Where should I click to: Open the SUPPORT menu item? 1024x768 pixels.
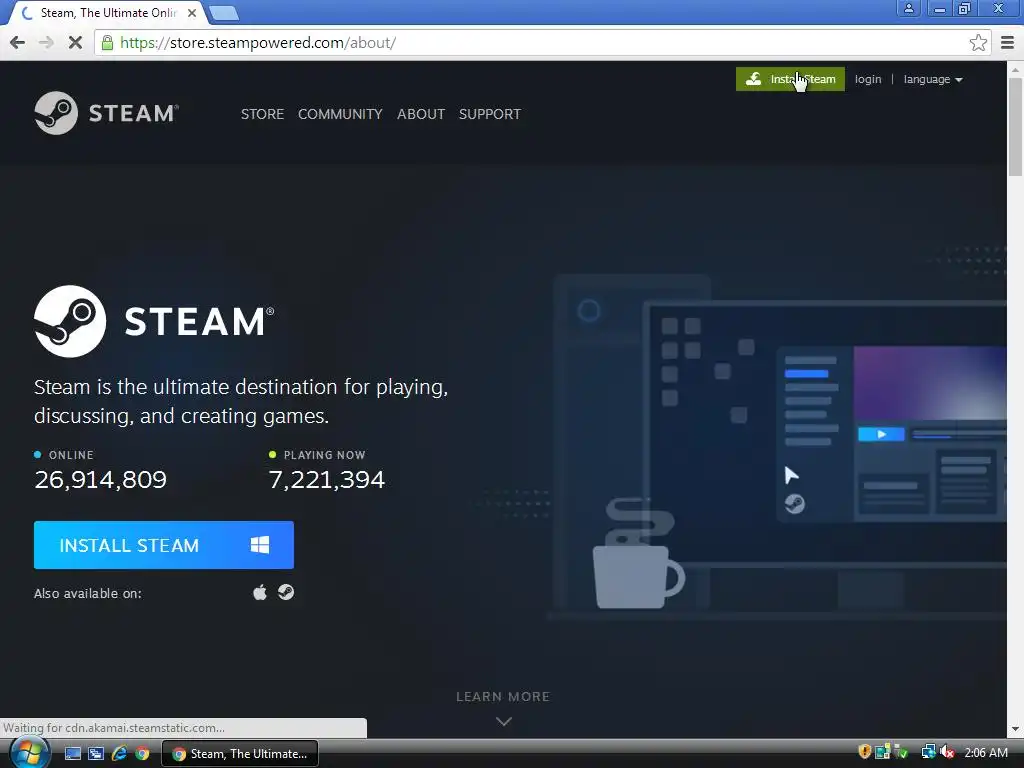490,114
